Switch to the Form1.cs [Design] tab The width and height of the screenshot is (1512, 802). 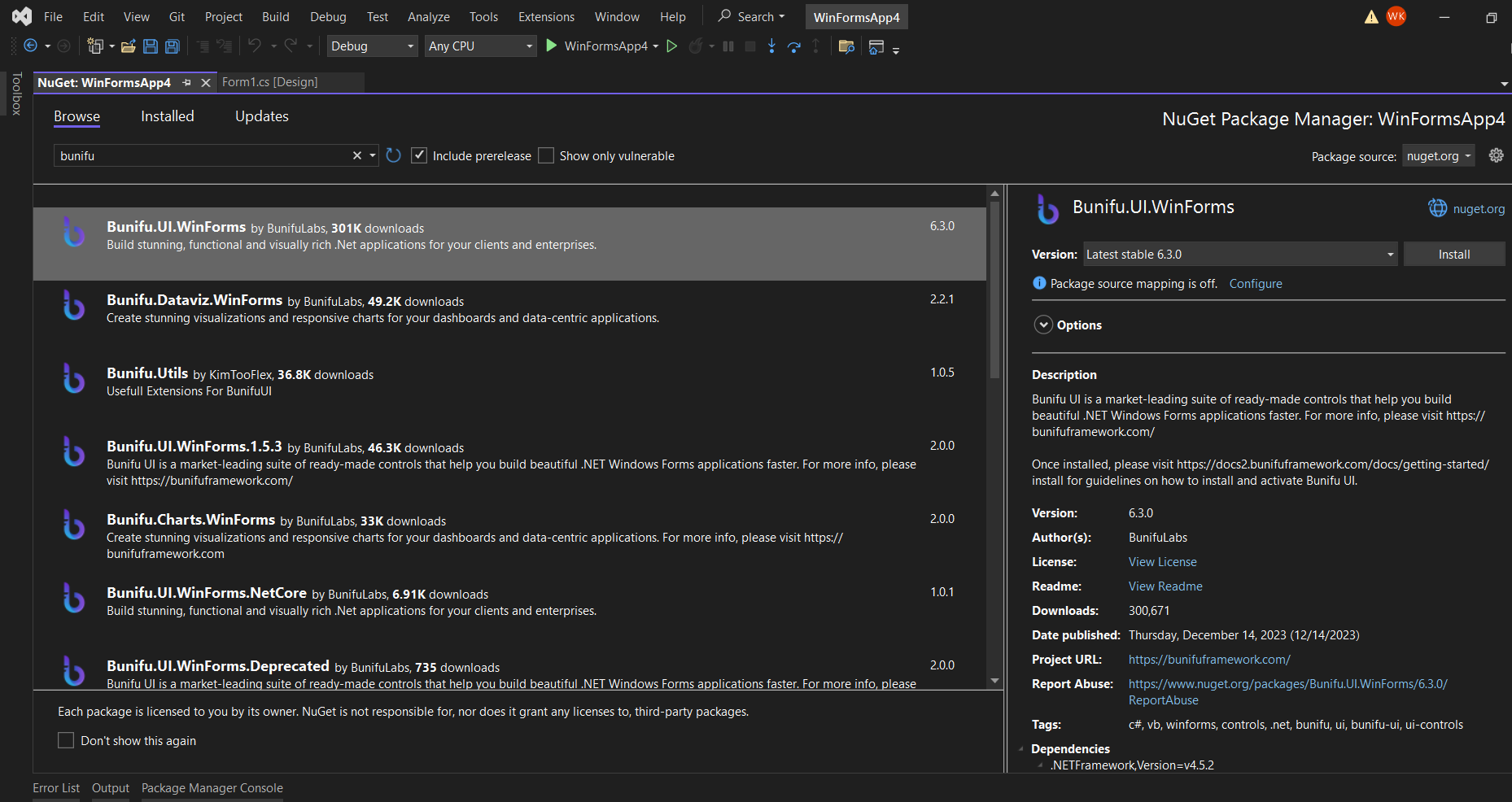270,82
